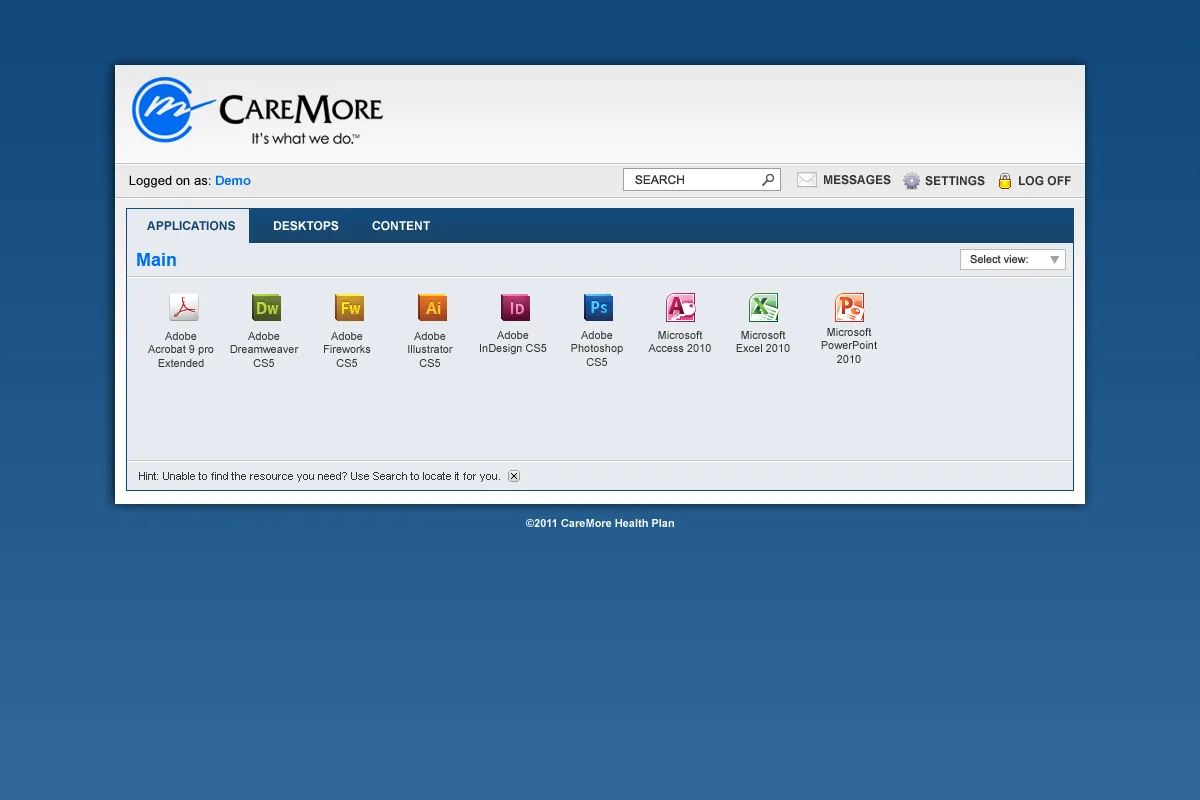Dismiss the hint with the X button
Viewport: 1200px width, 800px height.
click(x=514, y=476)
